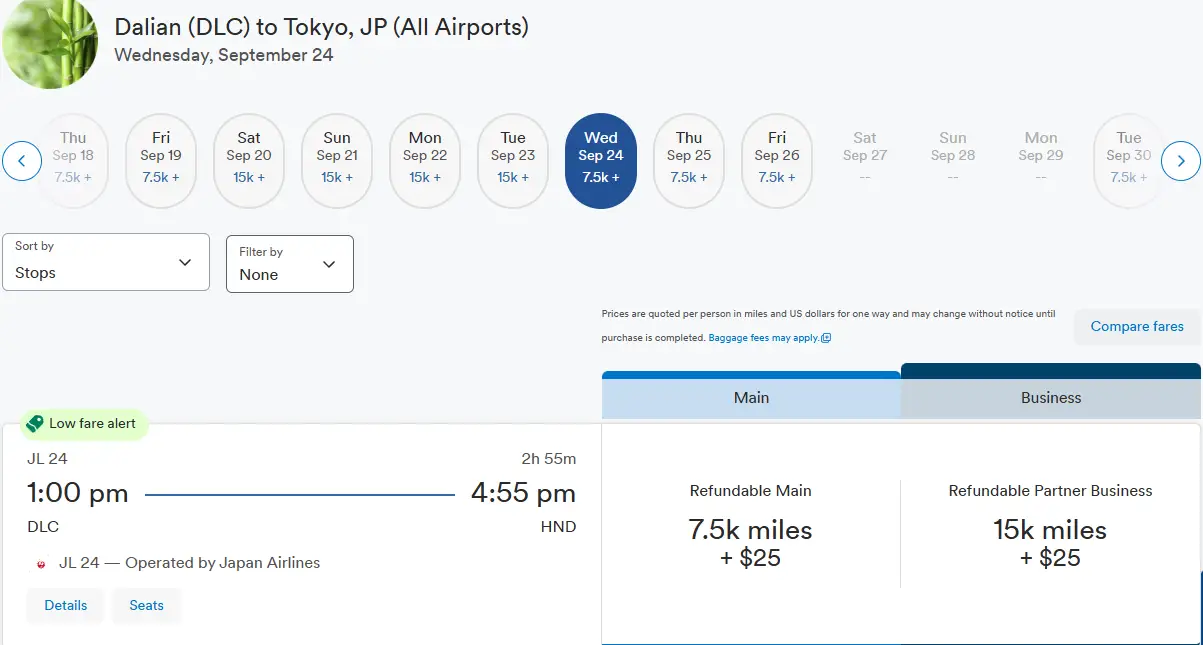Switch to the Main fare tab

(x=751, y=397)
